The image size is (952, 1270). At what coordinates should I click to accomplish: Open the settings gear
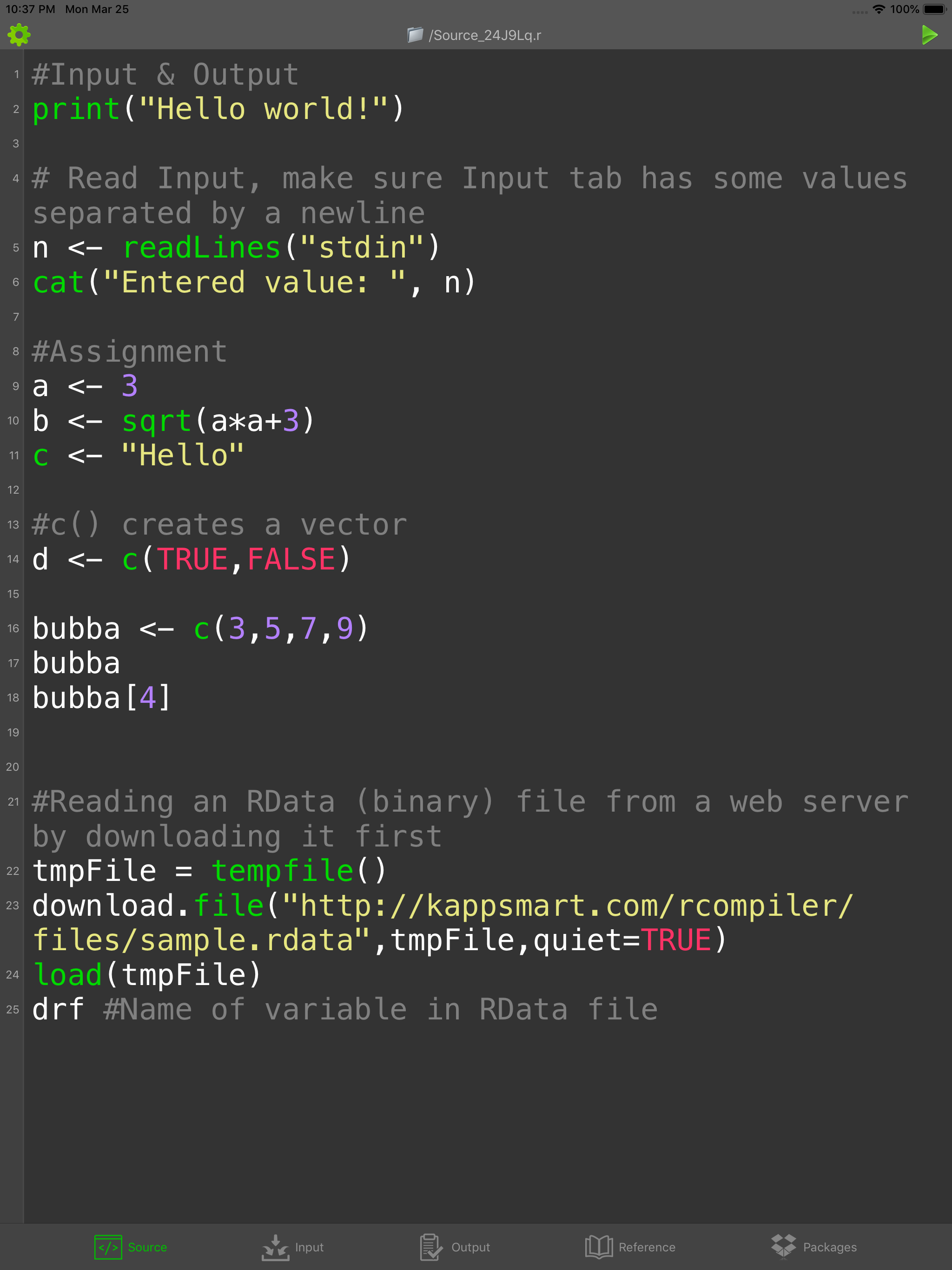[19, 34]
